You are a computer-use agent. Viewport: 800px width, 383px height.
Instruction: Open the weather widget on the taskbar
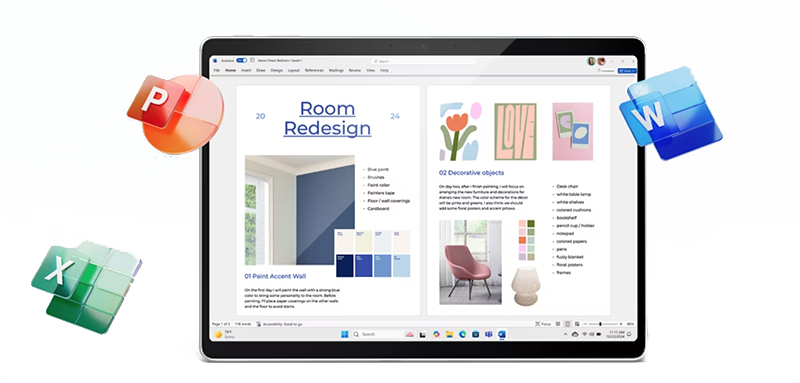tap(224, 334)
